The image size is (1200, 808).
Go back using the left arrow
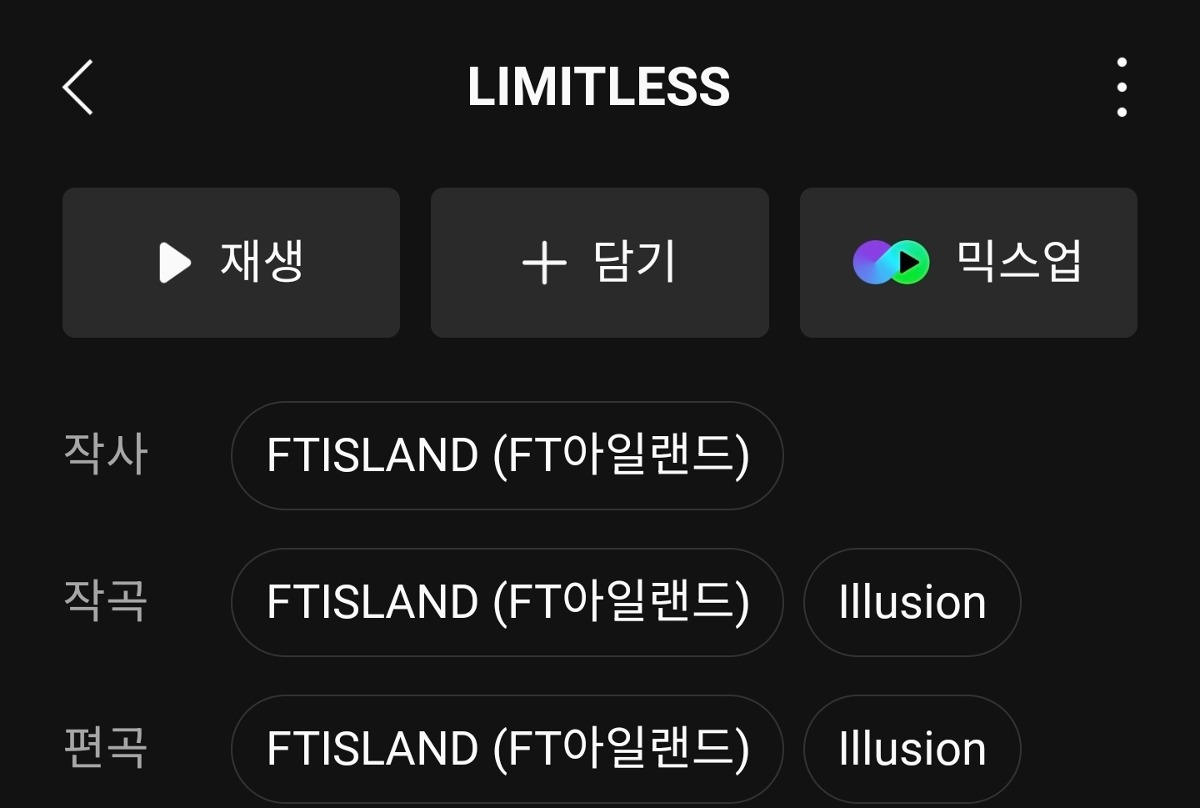tap(78, 87)
